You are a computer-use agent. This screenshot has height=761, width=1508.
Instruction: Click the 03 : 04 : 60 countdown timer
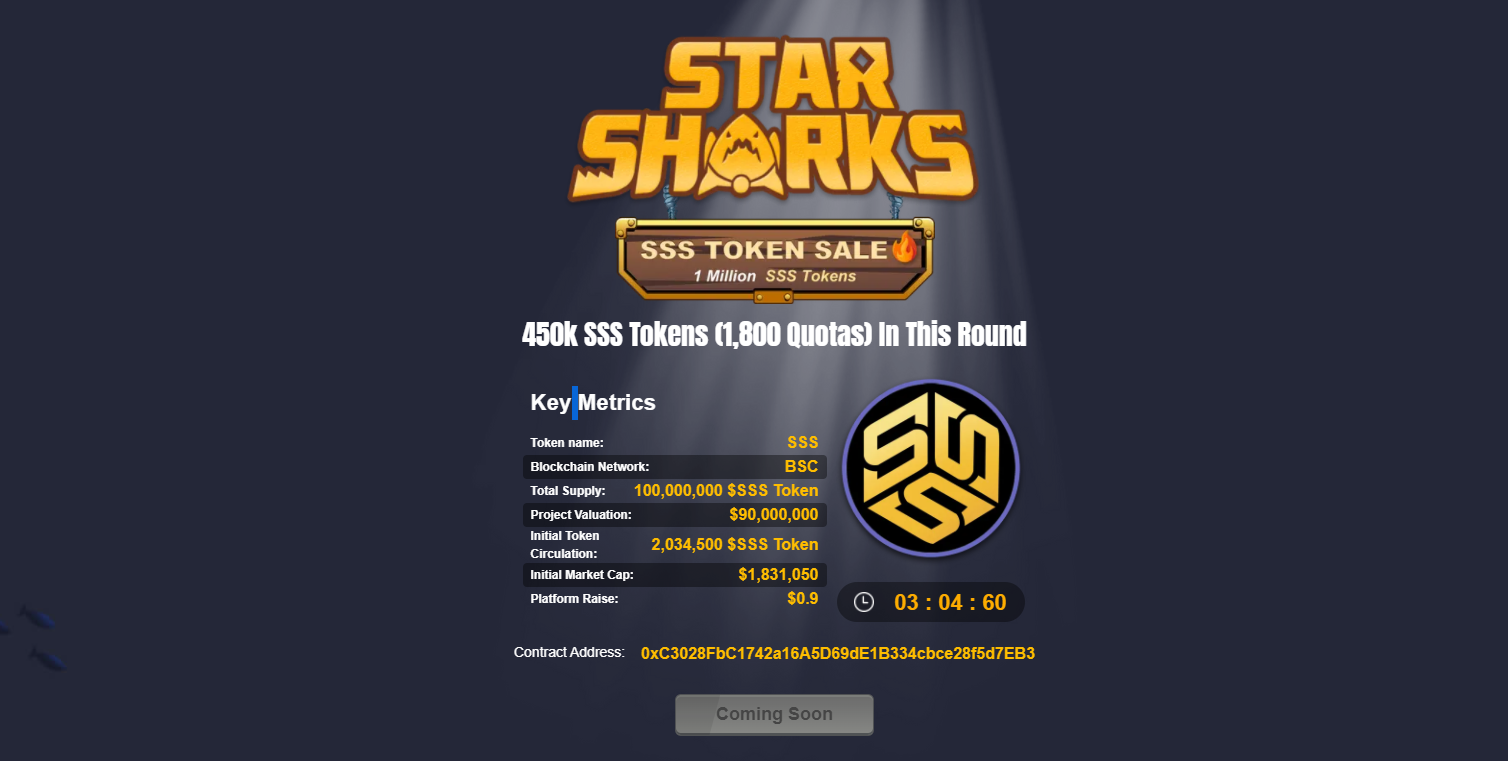(950, 602)
